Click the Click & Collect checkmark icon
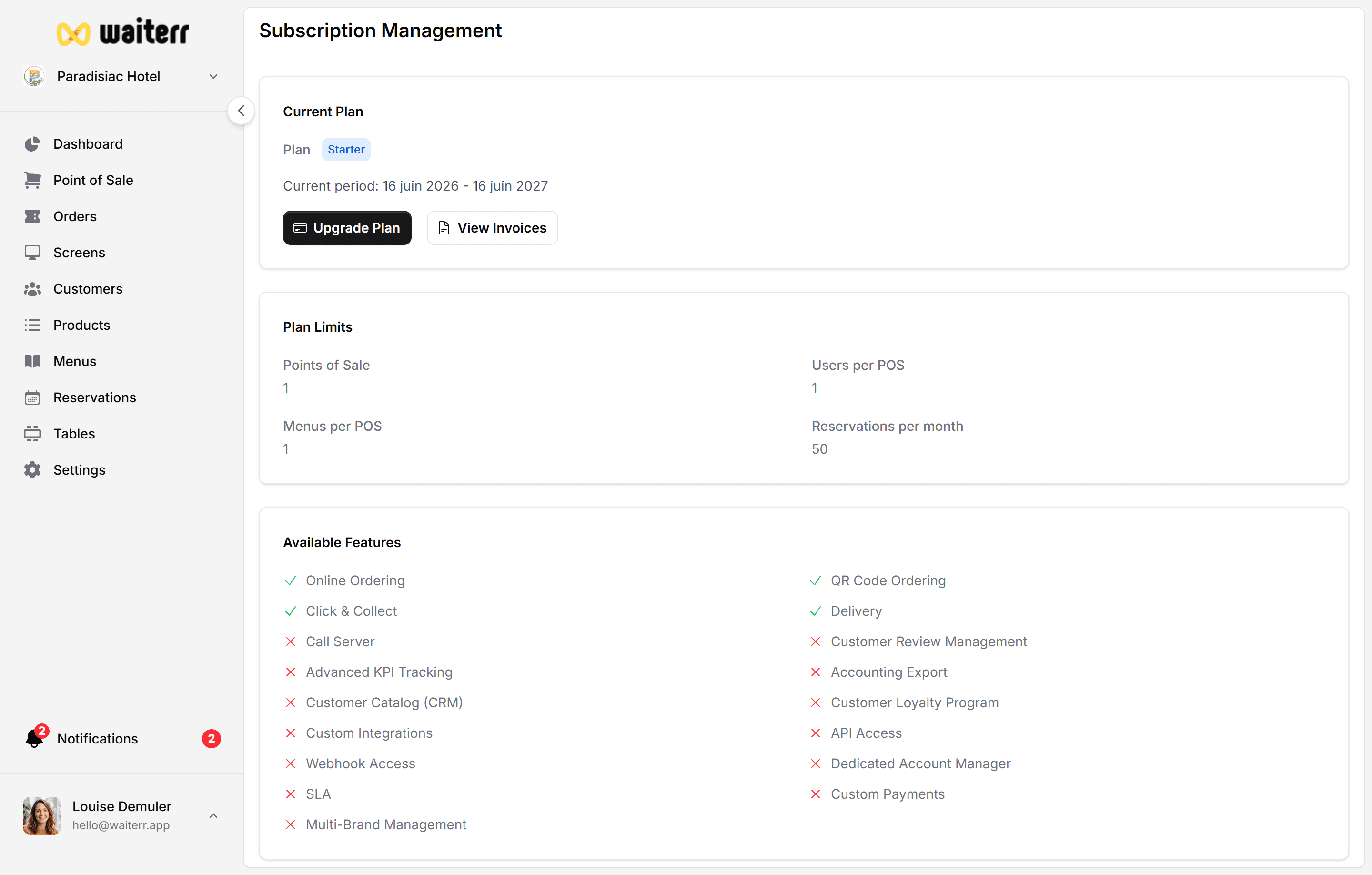This screenshot has height=875, width=1372. [291, 611]
